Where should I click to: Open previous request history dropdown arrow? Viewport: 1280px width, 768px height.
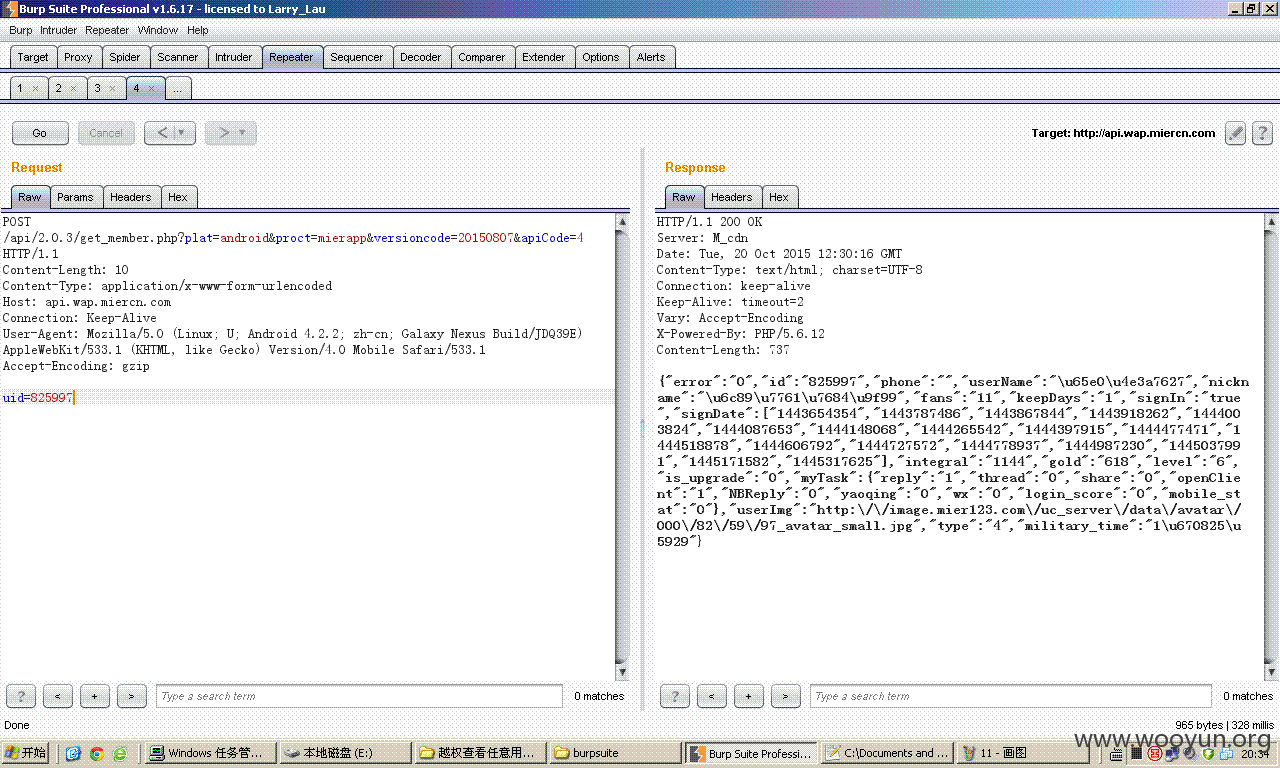(183, 132)
